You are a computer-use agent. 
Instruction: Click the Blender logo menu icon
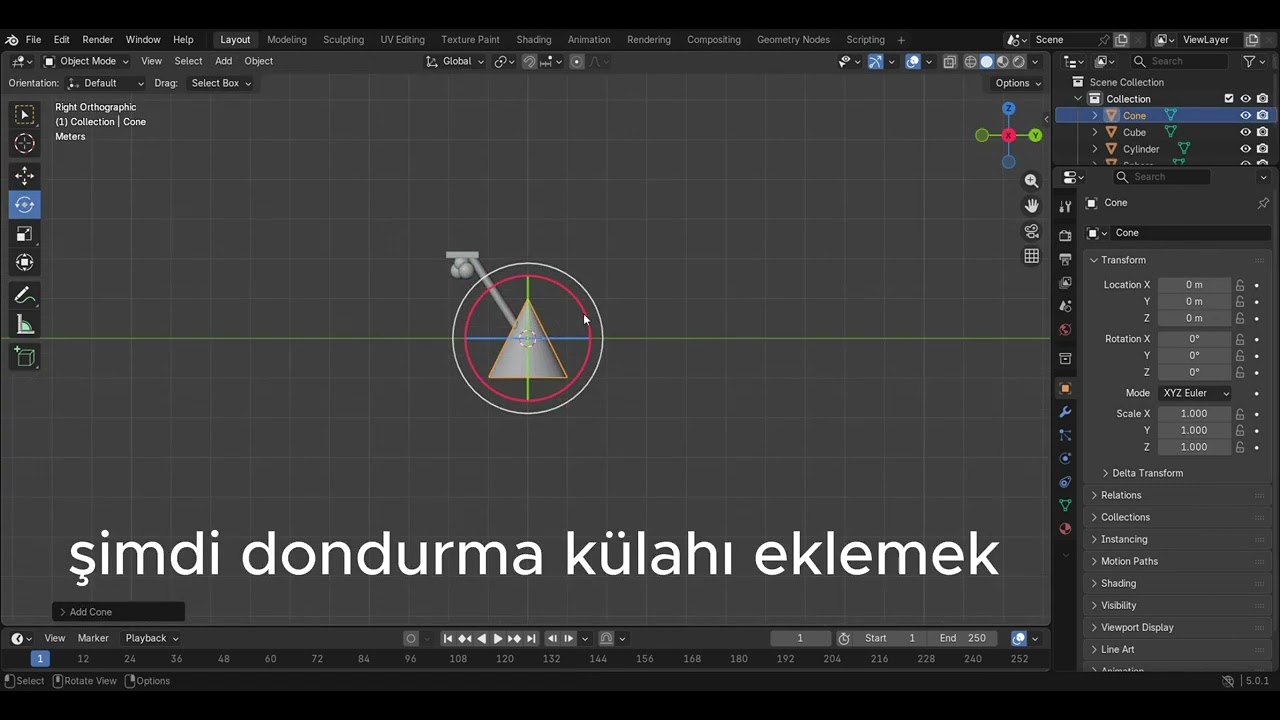[11, 40]
